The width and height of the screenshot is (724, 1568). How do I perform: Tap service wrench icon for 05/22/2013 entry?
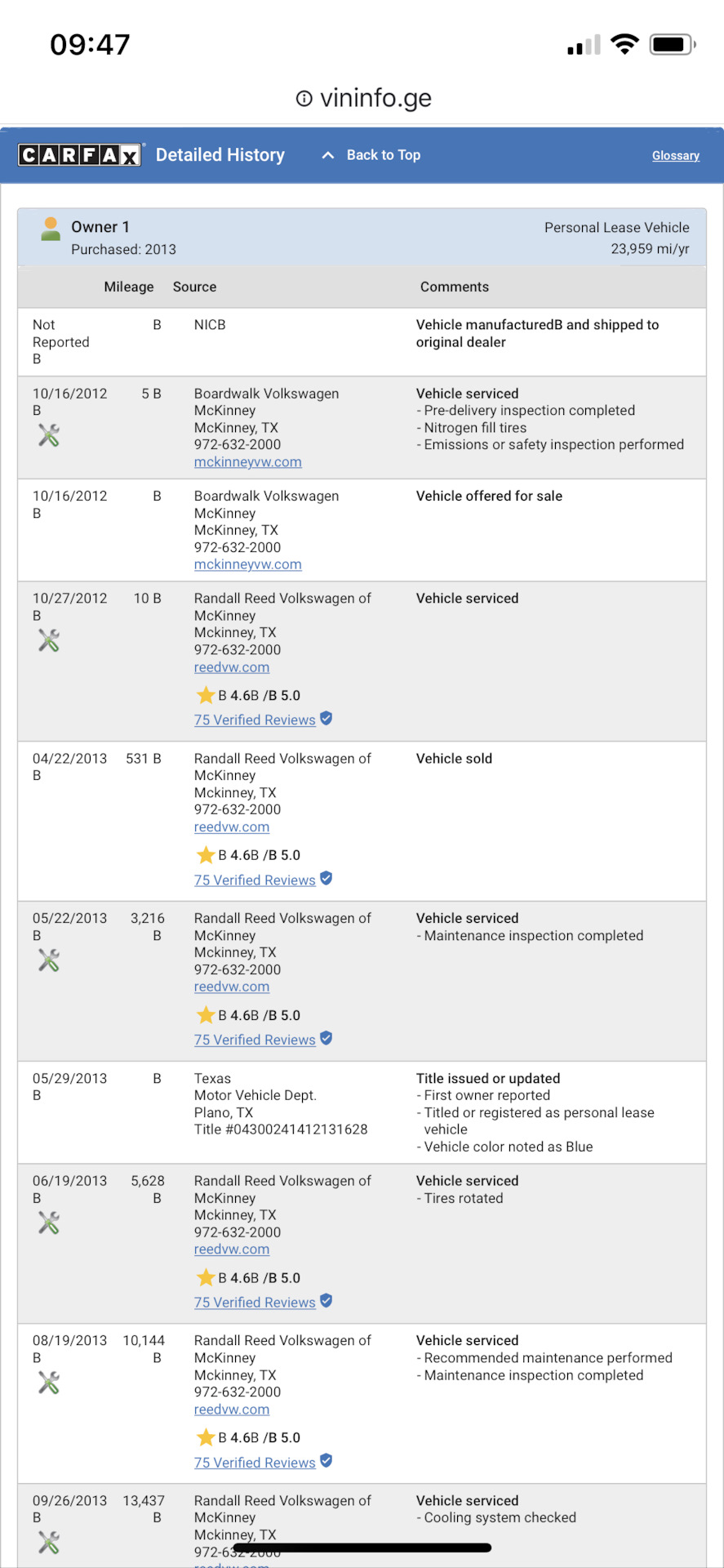[49, 960]
